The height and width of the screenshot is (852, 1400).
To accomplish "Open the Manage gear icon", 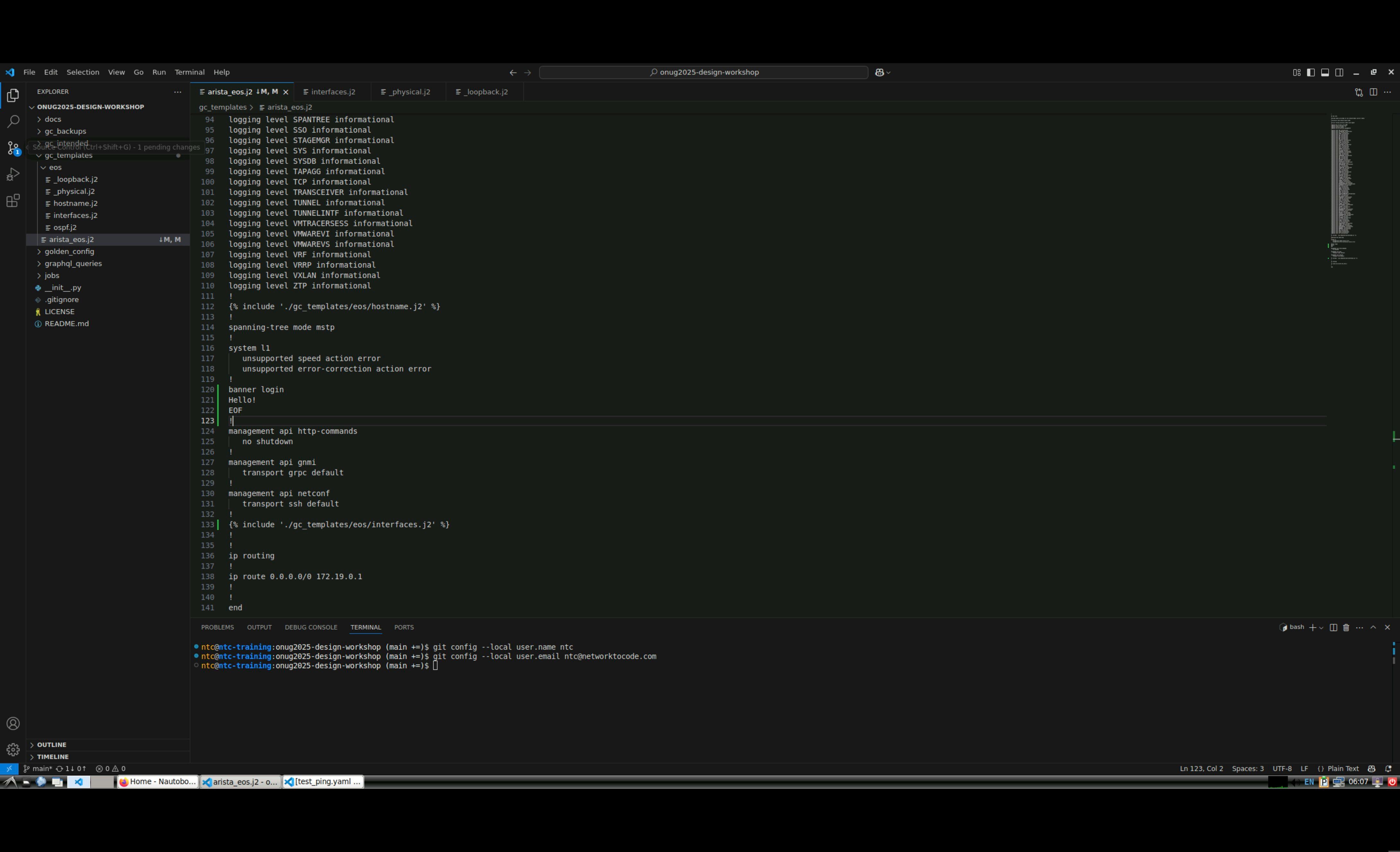I will tap(13, 750).
